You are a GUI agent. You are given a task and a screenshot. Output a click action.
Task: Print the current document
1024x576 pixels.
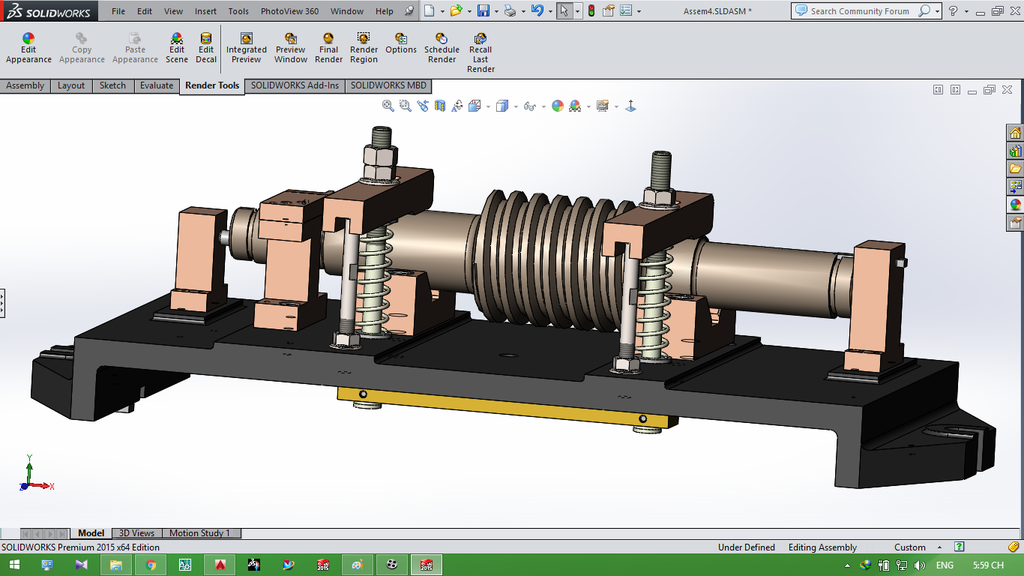pyautogui.click(x=510, y=10)
